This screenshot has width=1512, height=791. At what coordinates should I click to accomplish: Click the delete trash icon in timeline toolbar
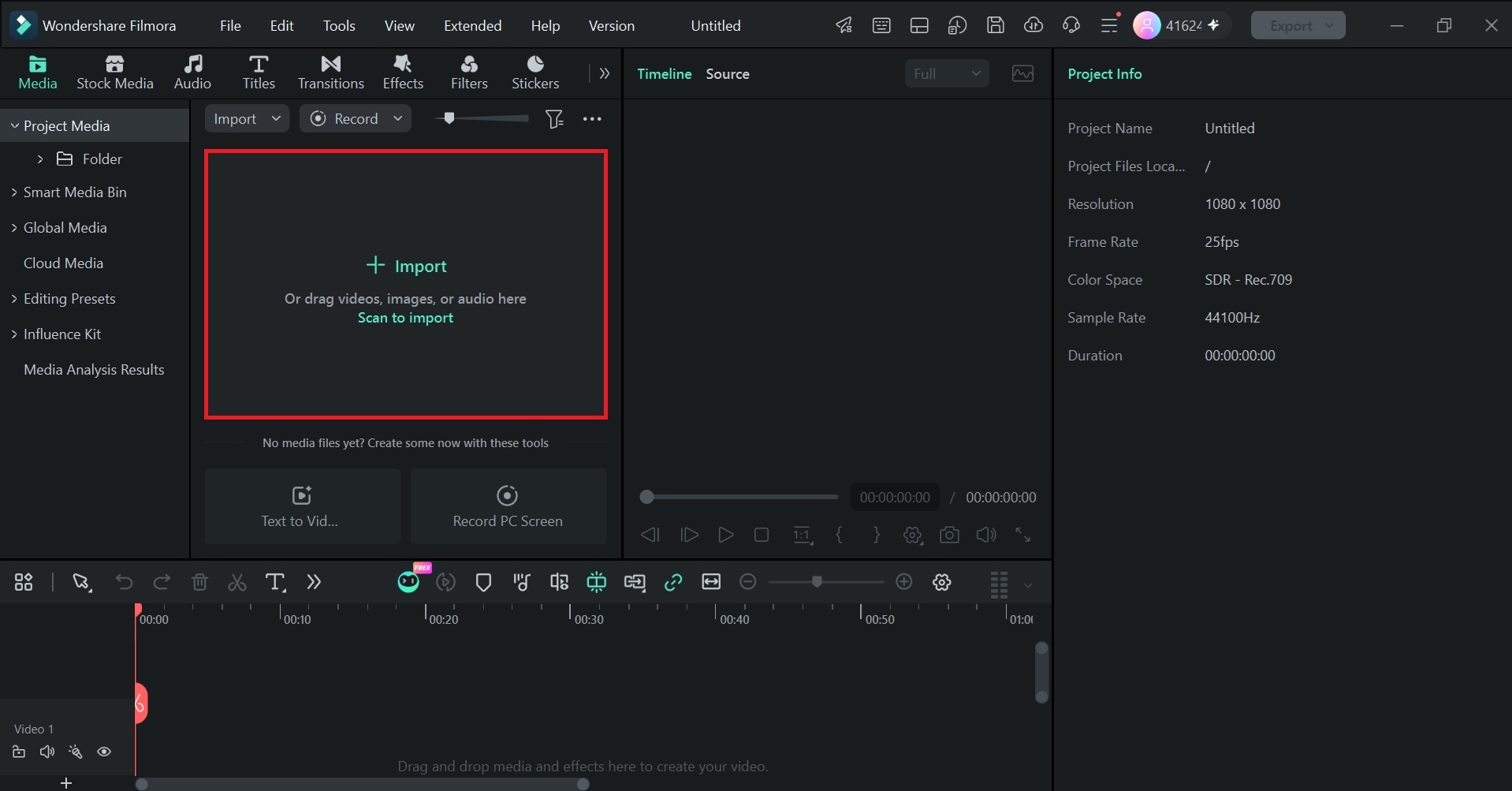coord(199,582)
